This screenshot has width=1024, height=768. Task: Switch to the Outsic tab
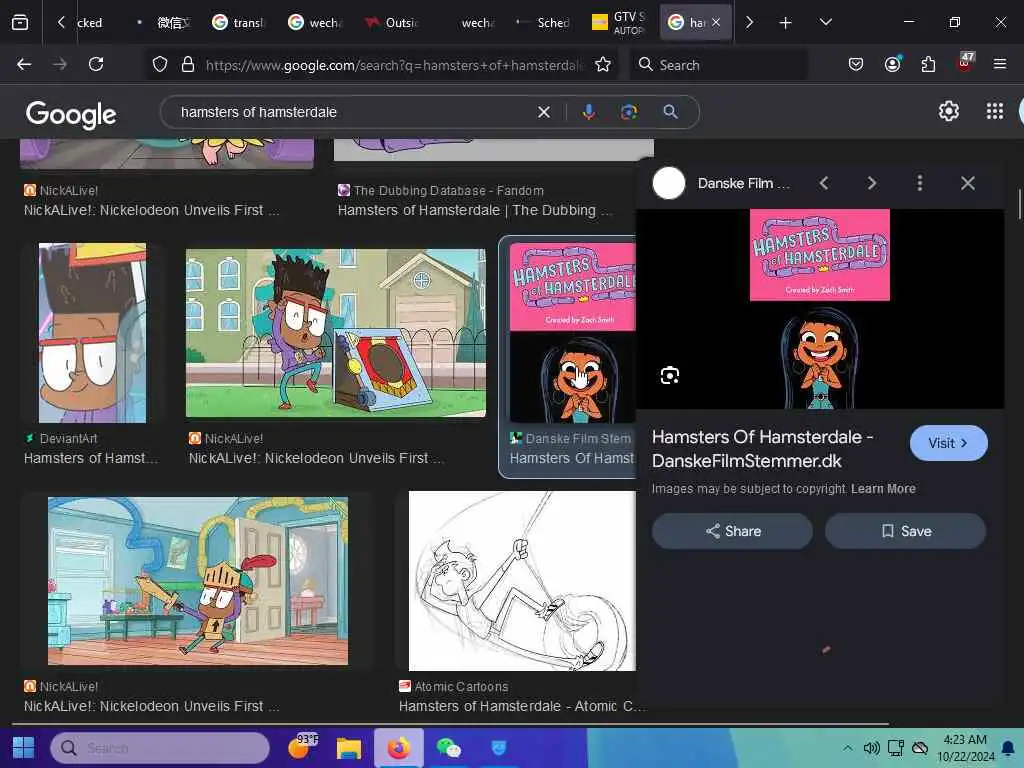click(392, 23)
